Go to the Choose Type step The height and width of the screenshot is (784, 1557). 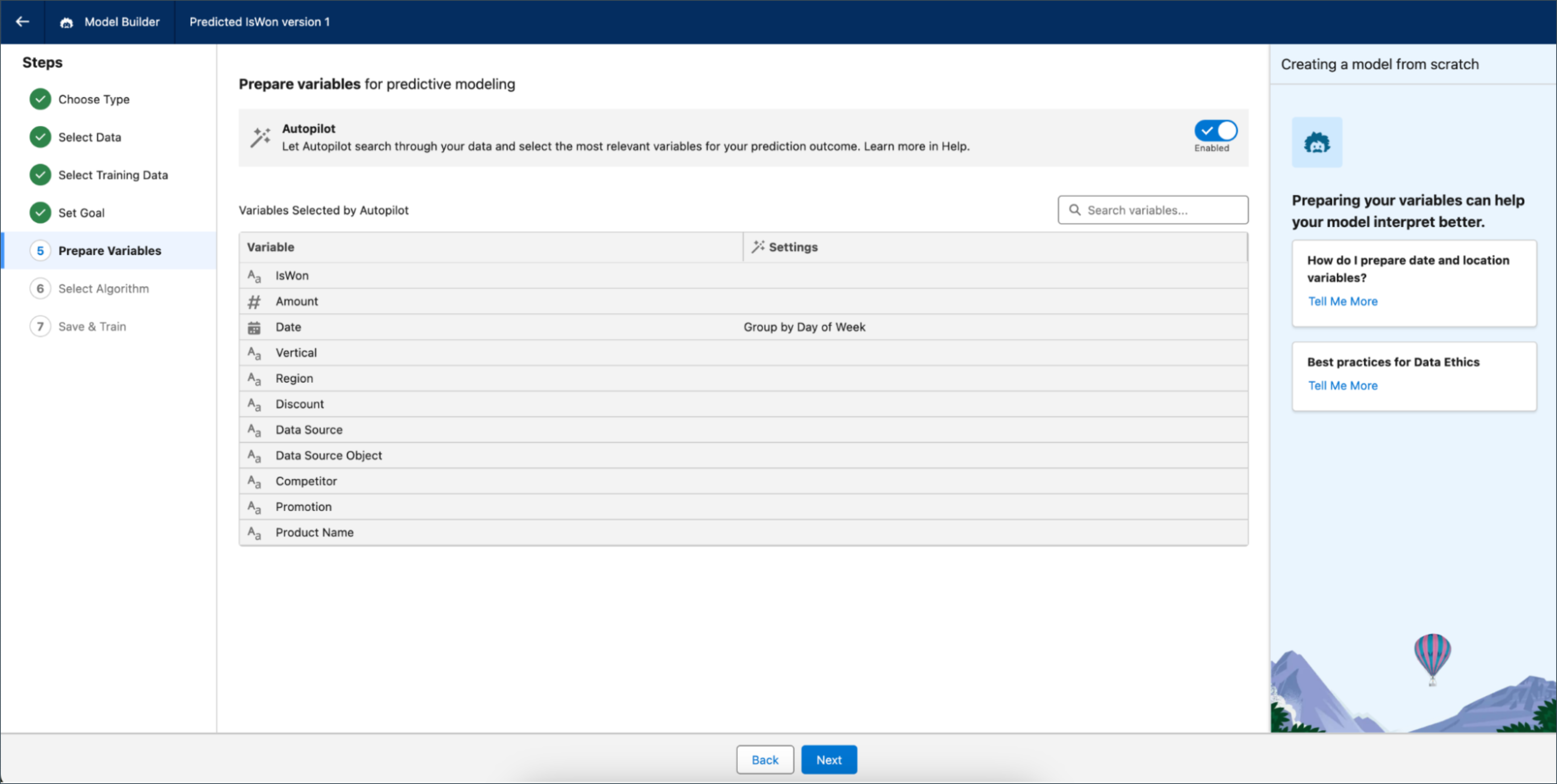coord(94,99)
